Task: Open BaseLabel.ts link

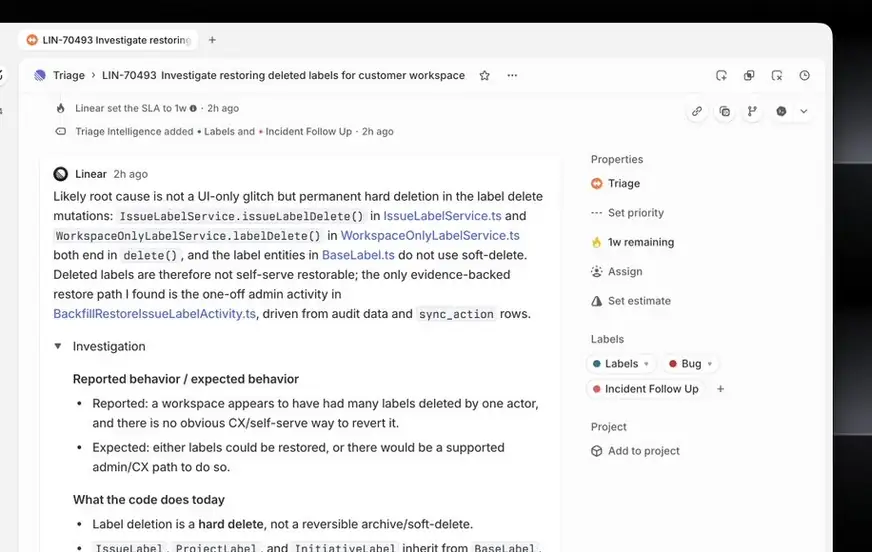Action: click(x=358, y=255)
